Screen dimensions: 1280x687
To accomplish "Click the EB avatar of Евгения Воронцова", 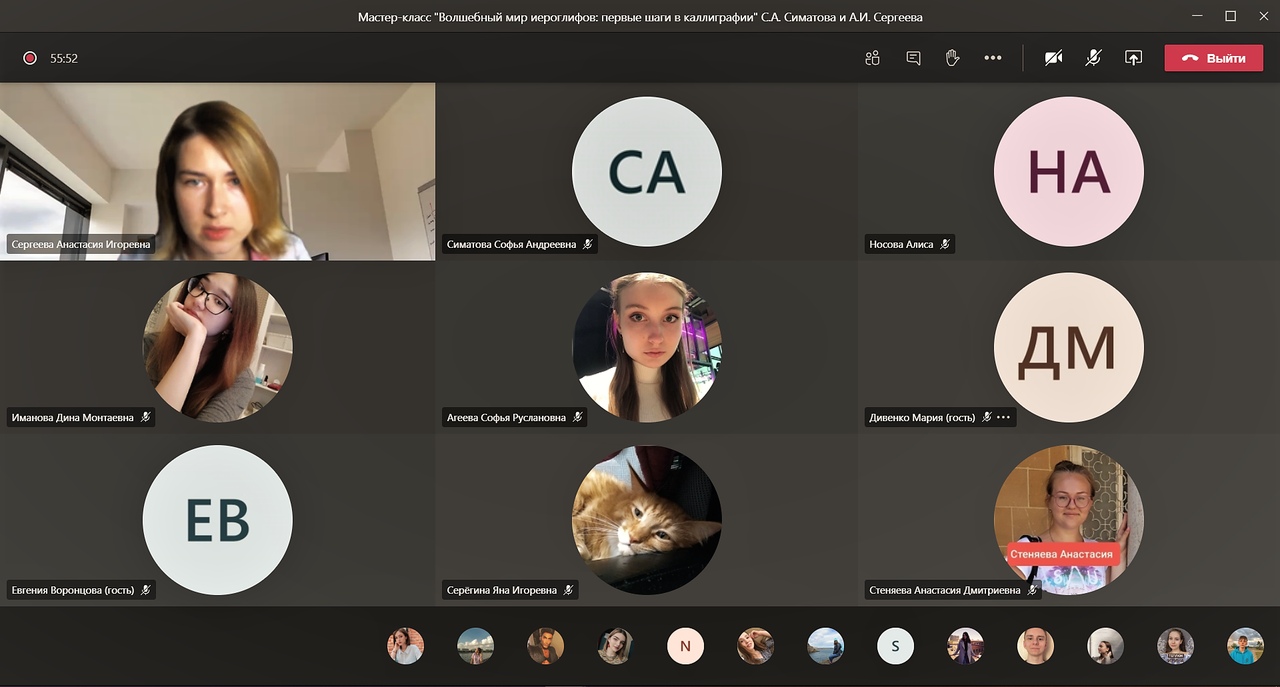I will 218,520.
